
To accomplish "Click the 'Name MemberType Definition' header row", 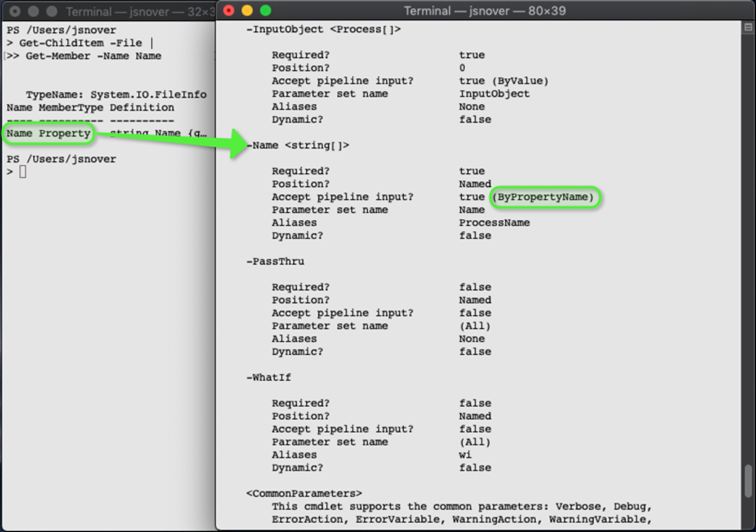I will (90, 108).
